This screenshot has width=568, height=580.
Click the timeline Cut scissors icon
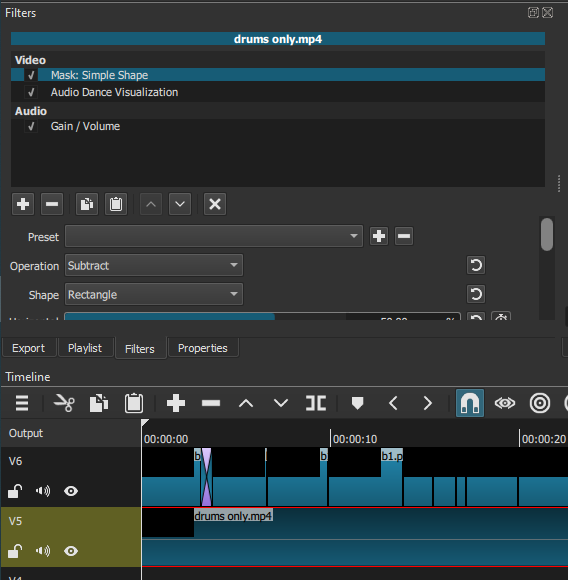click(64, 403)
